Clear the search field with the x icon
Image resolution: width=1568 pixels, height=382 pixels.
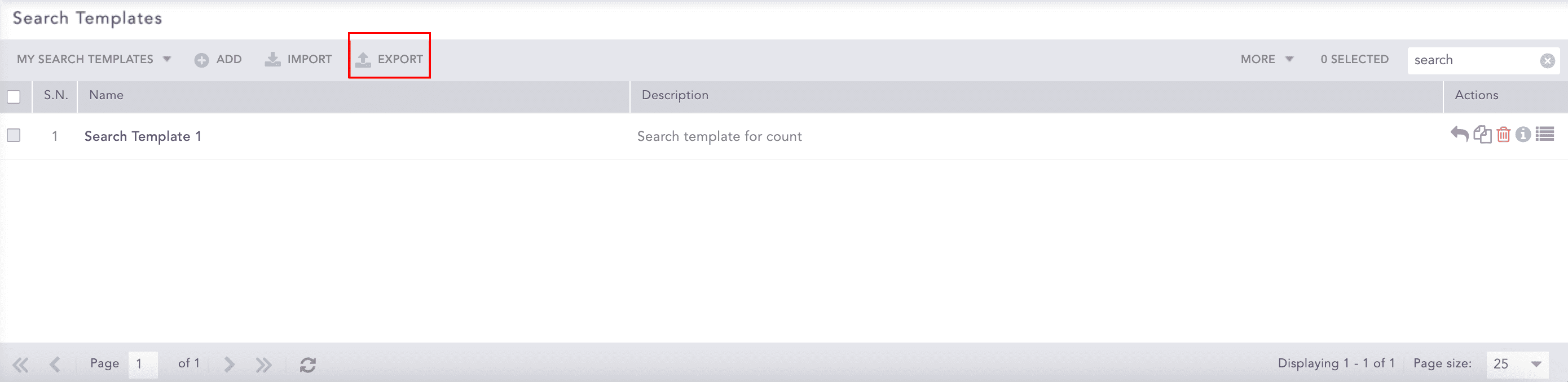point(1547,61)
